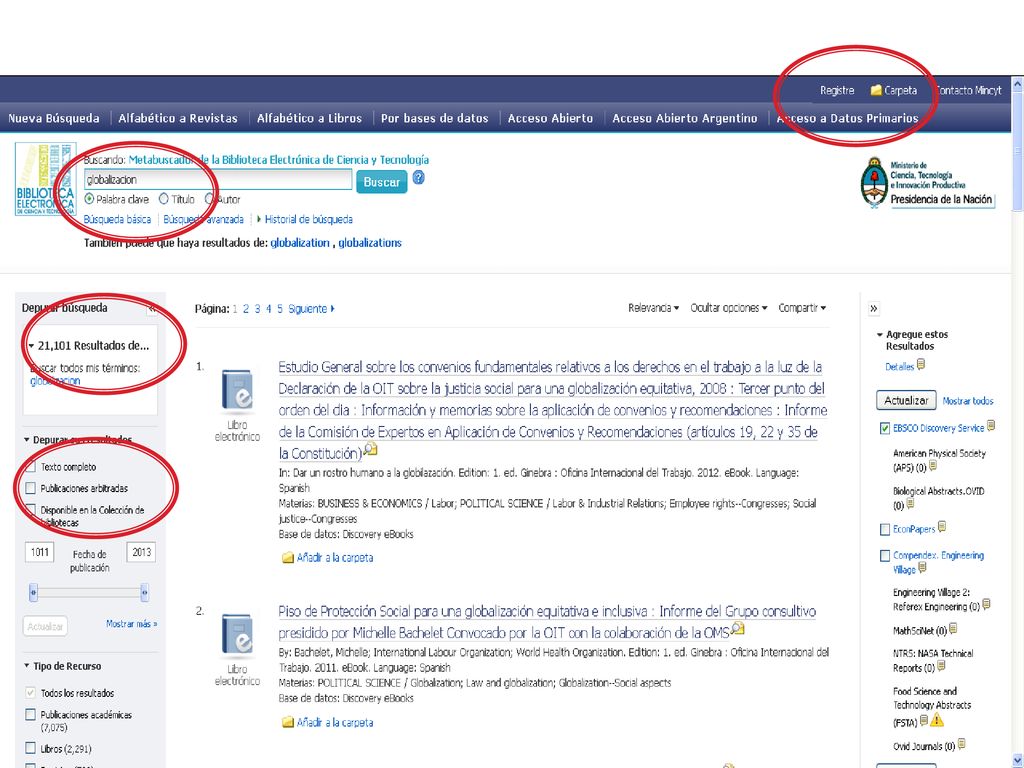
Task: Open Por bases de datos menu item
Action: [434, 118]
